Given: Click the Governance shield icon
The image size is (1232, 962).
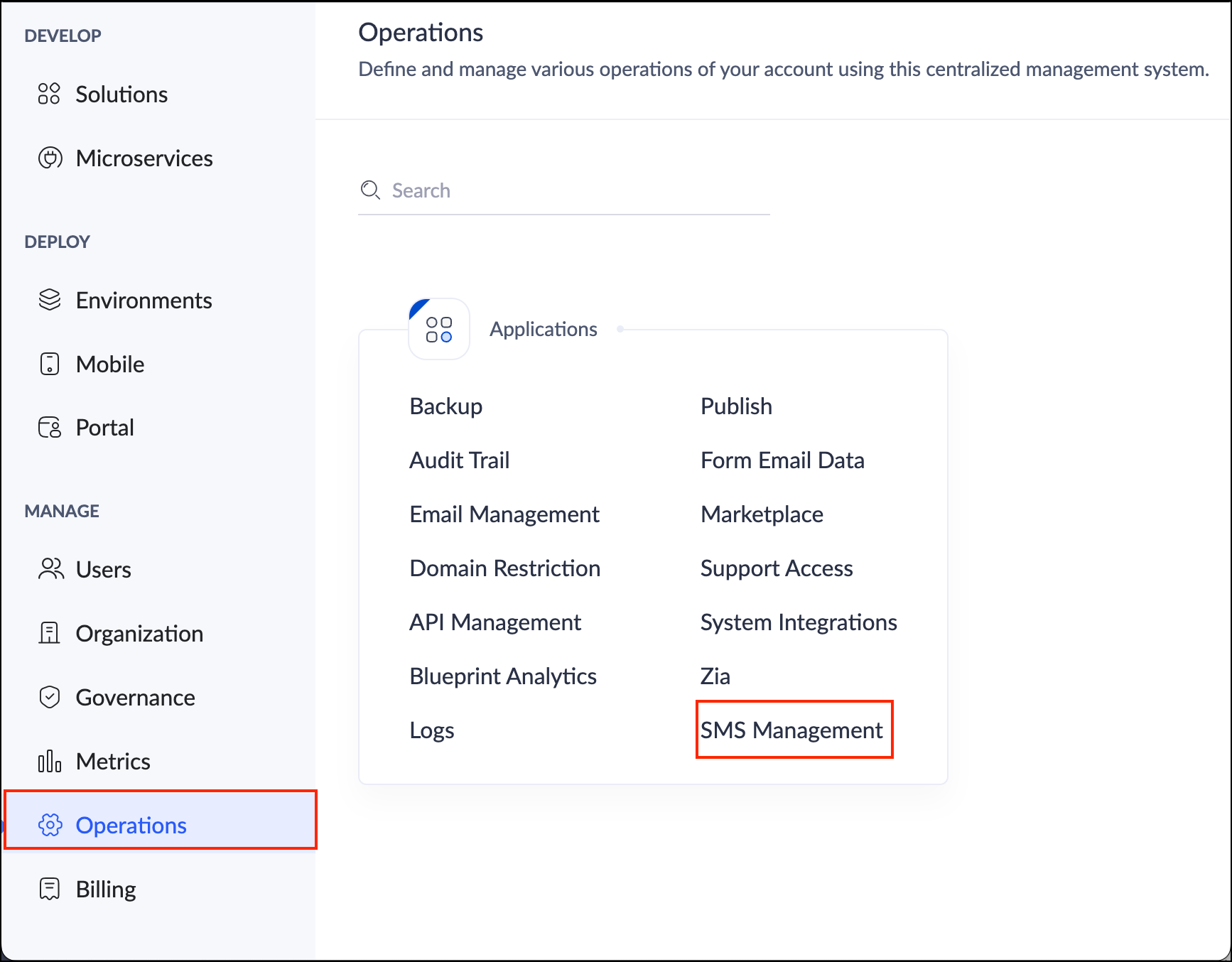Looking at the screenshot, I should 50,697.
